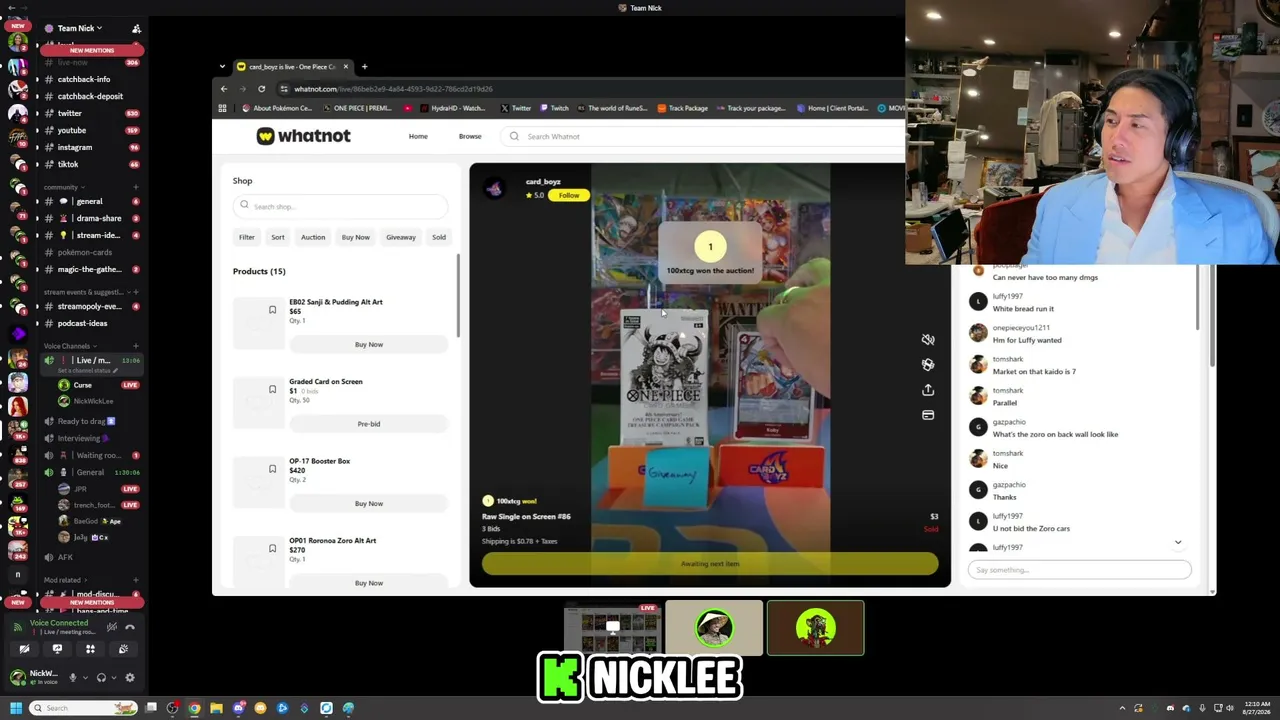This screenshot has width=1280, height=720.
Task: Click the Search shop field
Action: (340, 206)
